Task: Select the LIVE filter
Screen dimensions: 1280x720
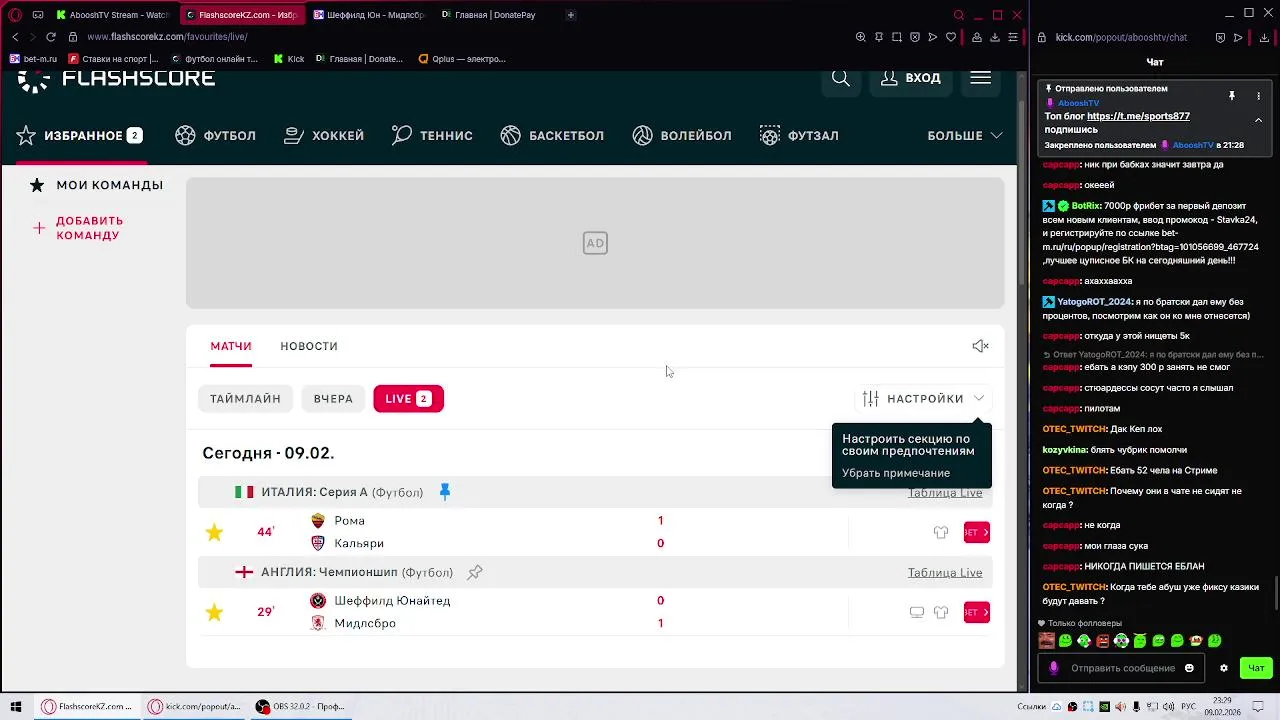Action: 408,399
